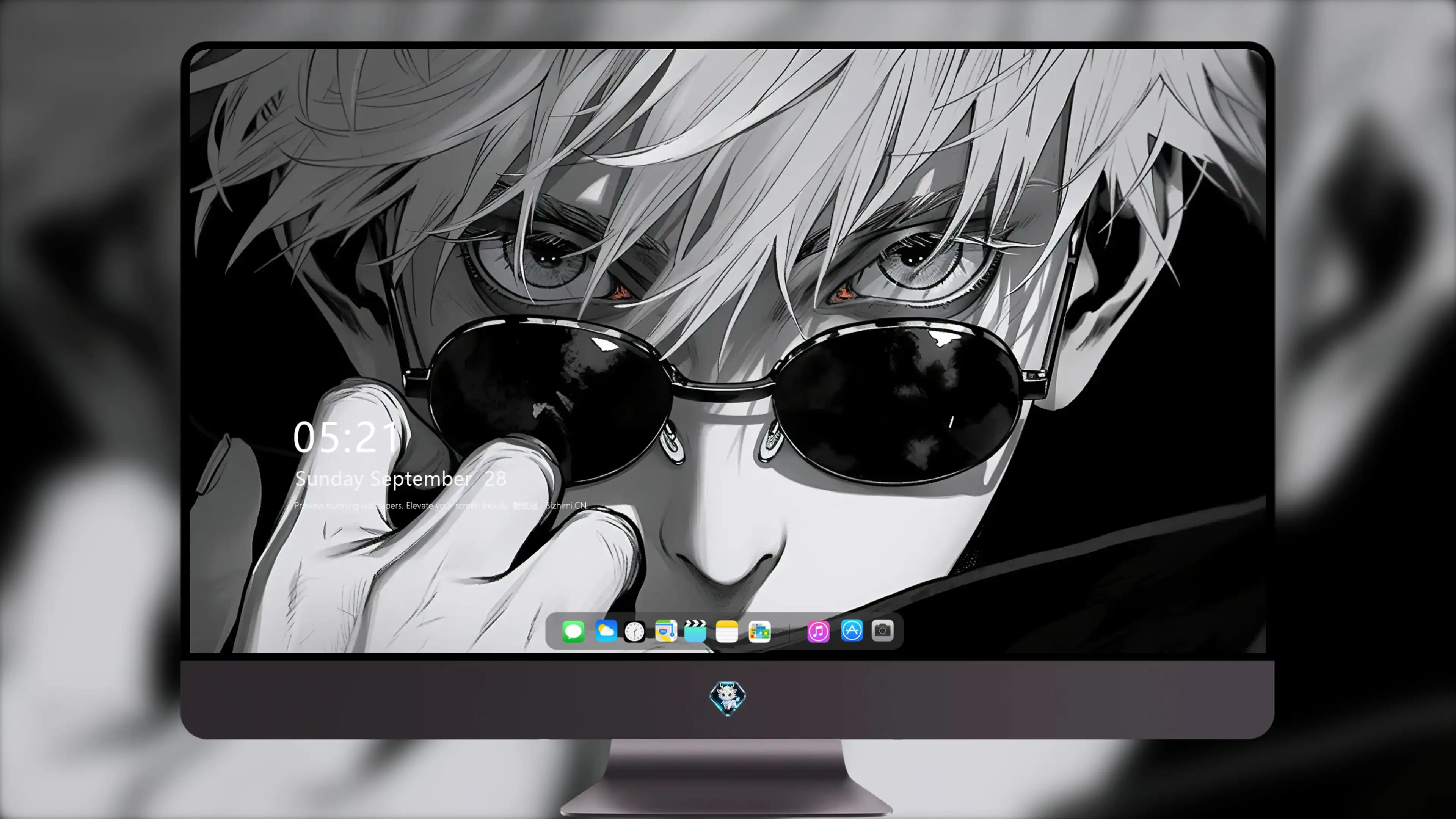
Task: Launch the gray Camera app
Action: coord(882,630)
